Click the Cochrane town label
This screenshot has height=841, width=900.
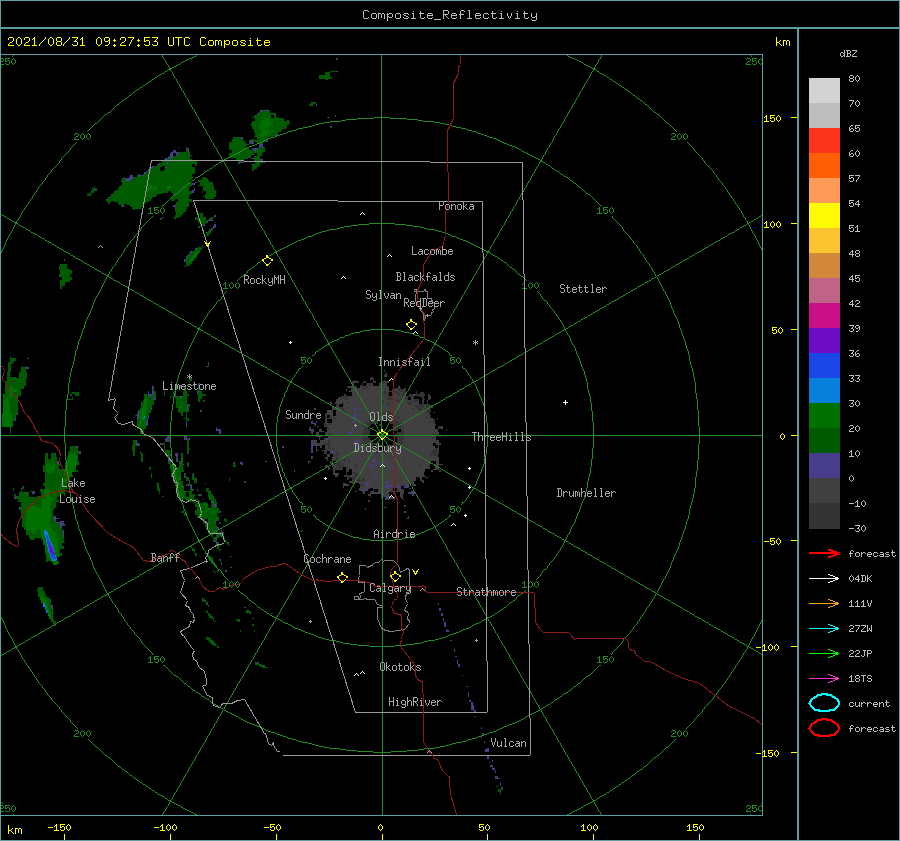pos(327,559)
